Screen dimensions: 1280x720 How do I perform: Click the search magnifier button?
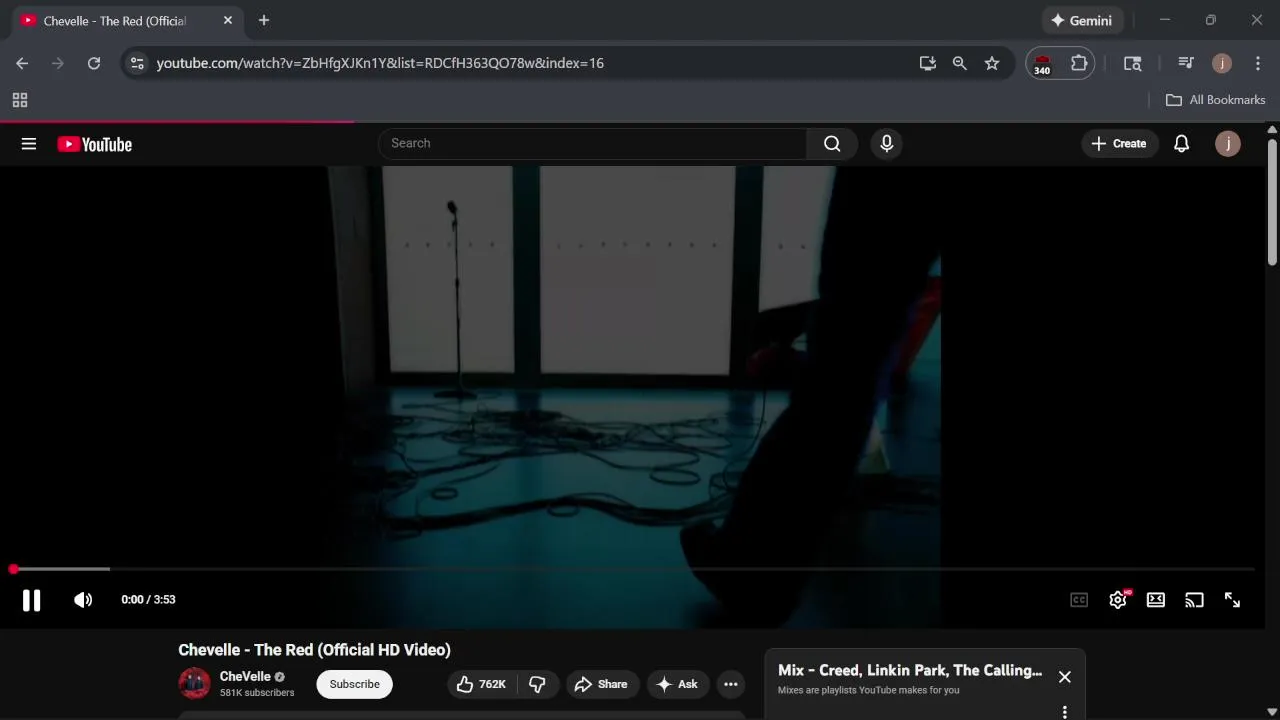pos(832,143)
